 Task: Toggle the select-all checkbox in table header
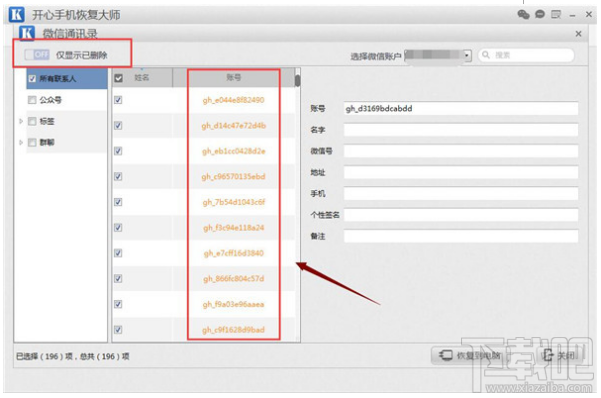pyautogui.click(x=118, y=78)
